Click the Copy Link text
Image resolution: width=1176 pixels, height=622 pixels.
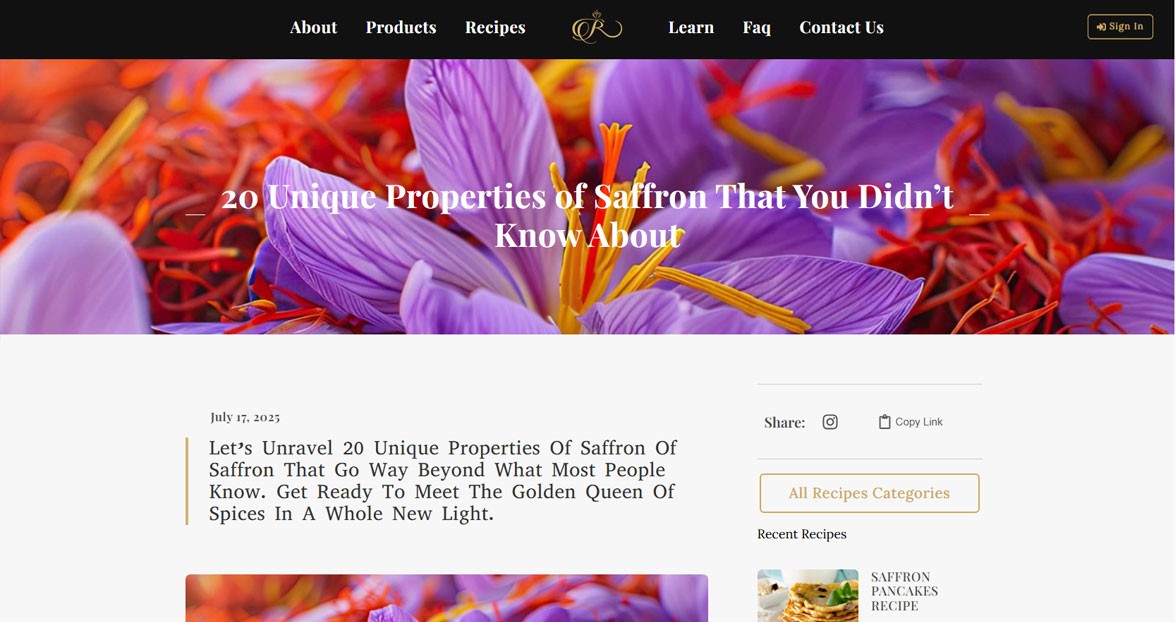click(919, 422)
